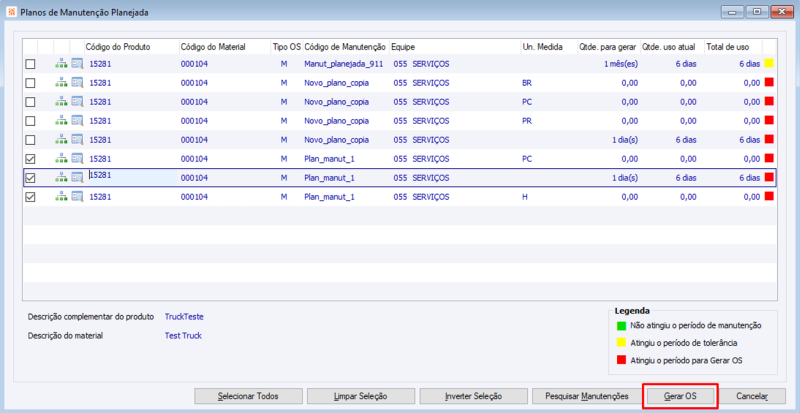Click red status square on Plan_manut_1 H row

(x=769, y=196)
